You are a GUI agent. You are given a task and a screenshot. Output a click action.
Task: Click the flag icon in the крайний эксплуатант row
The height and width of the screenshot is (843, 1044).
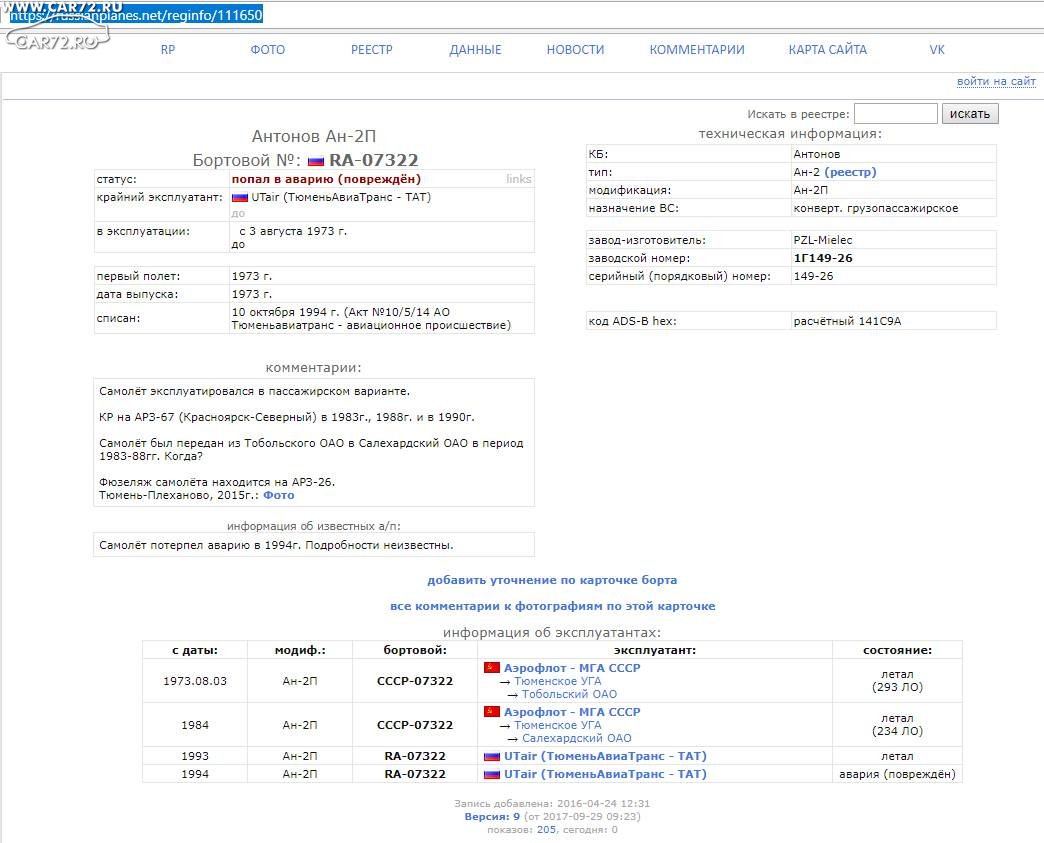pyautogui.click(x=240, y=198)
